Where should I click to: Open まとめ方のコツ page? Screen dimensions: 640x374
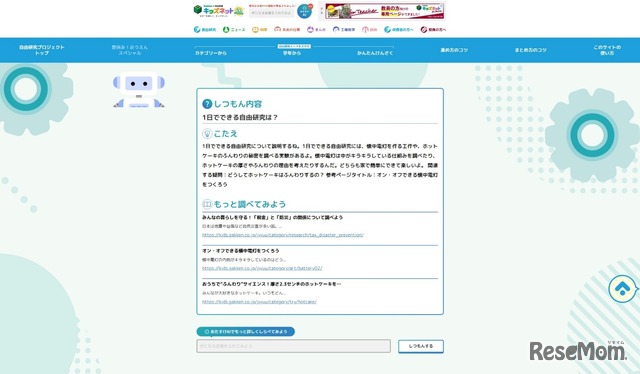[x=530, y=50]
